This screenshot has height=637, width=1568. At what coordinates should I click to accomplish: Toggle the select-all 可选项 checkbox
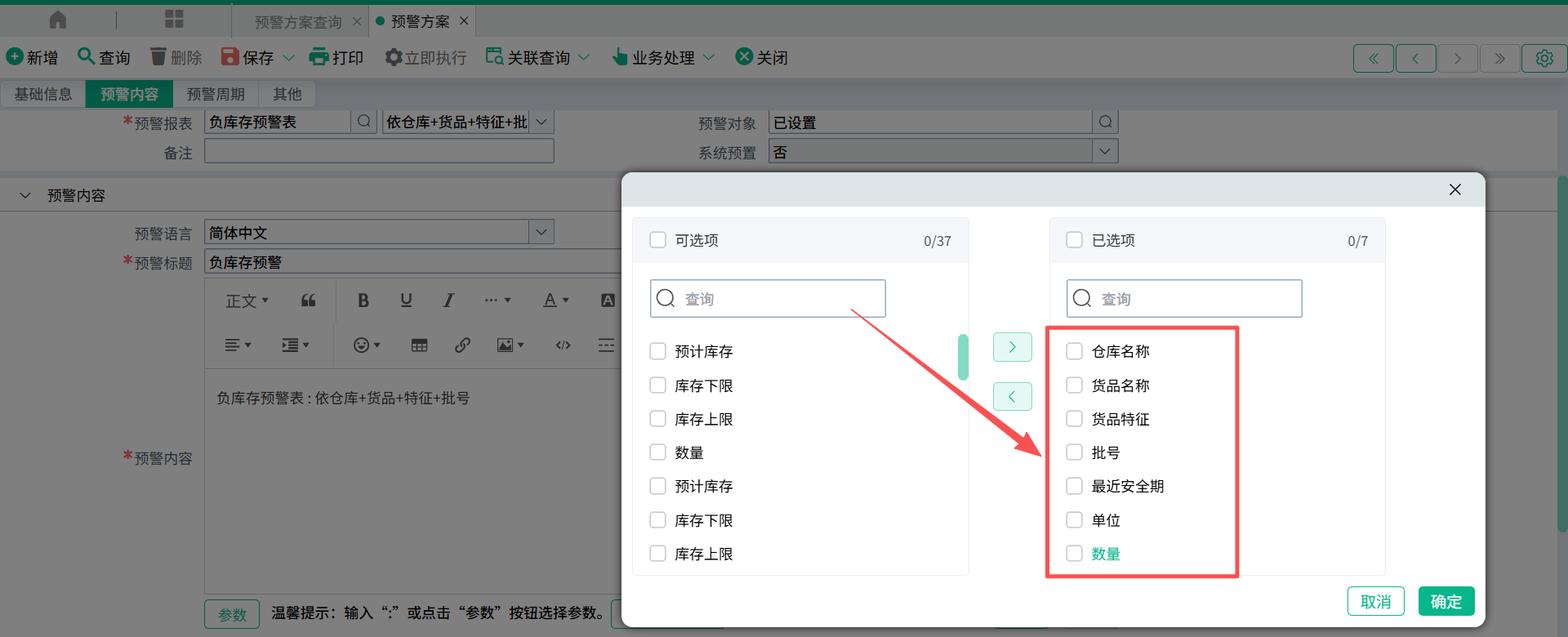pos(657,240)
